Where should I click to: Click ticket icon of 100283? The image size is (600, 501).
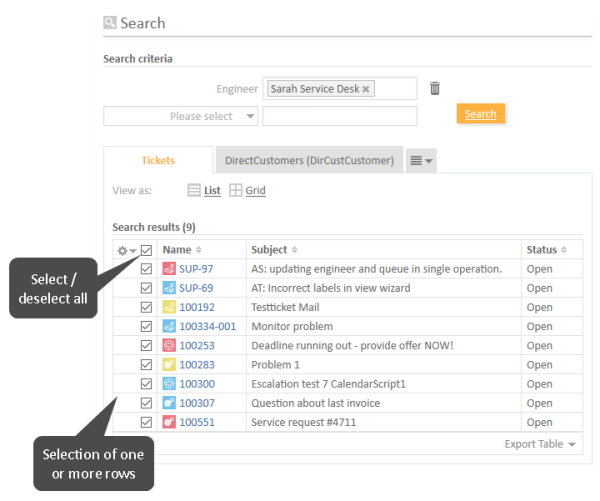click(x=169, y=364)
